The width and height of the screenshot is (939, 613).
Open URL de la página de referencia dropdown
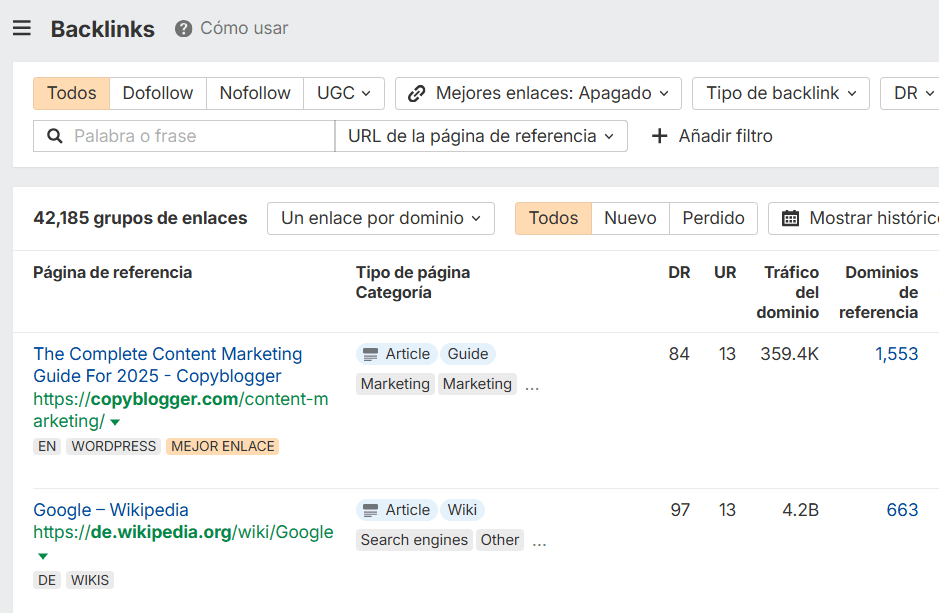(x=481, y=136)
